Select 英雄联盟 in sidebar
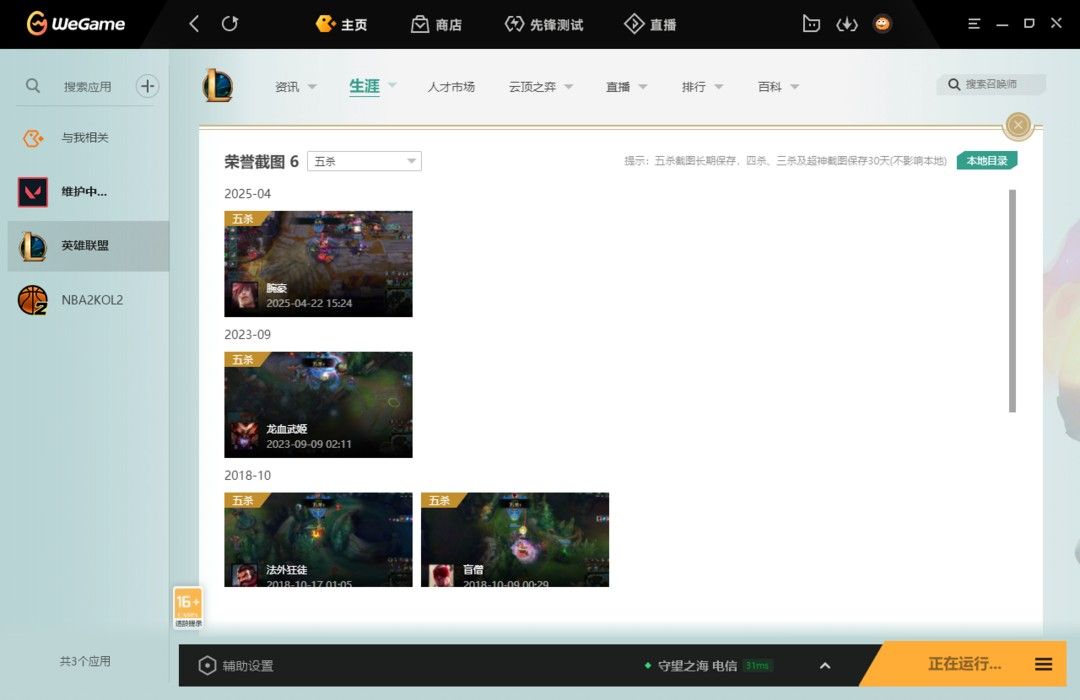This screenshot has height=700, width=1080. tap(88, 246)
